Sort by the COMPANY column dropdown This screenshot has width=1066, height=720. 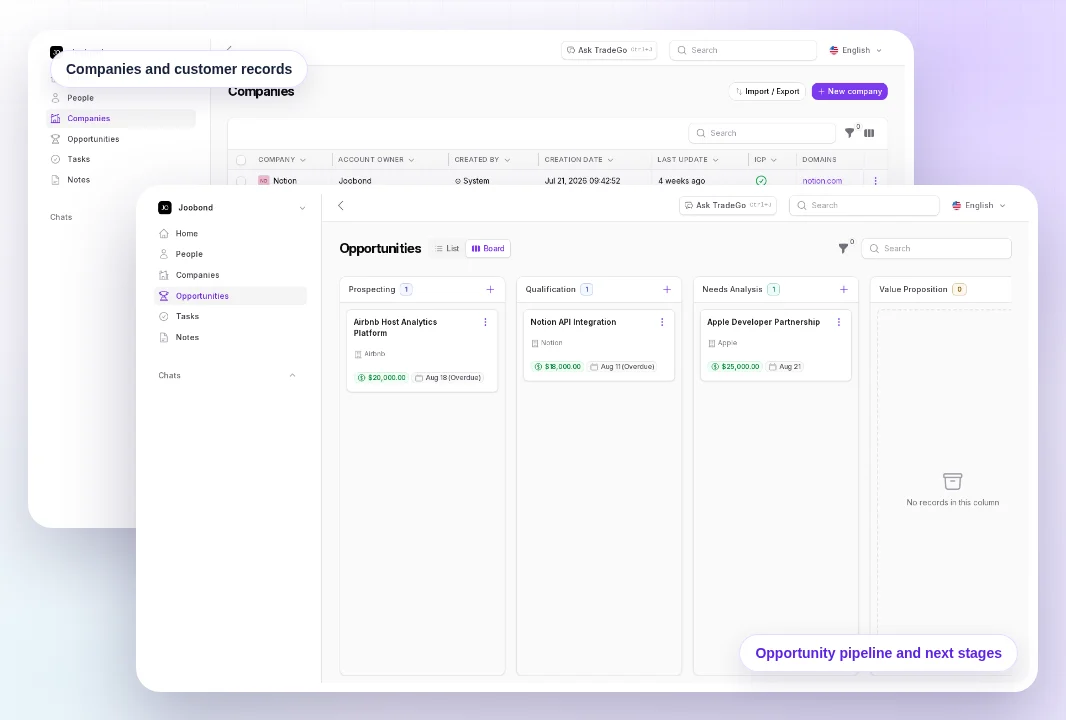303,160
